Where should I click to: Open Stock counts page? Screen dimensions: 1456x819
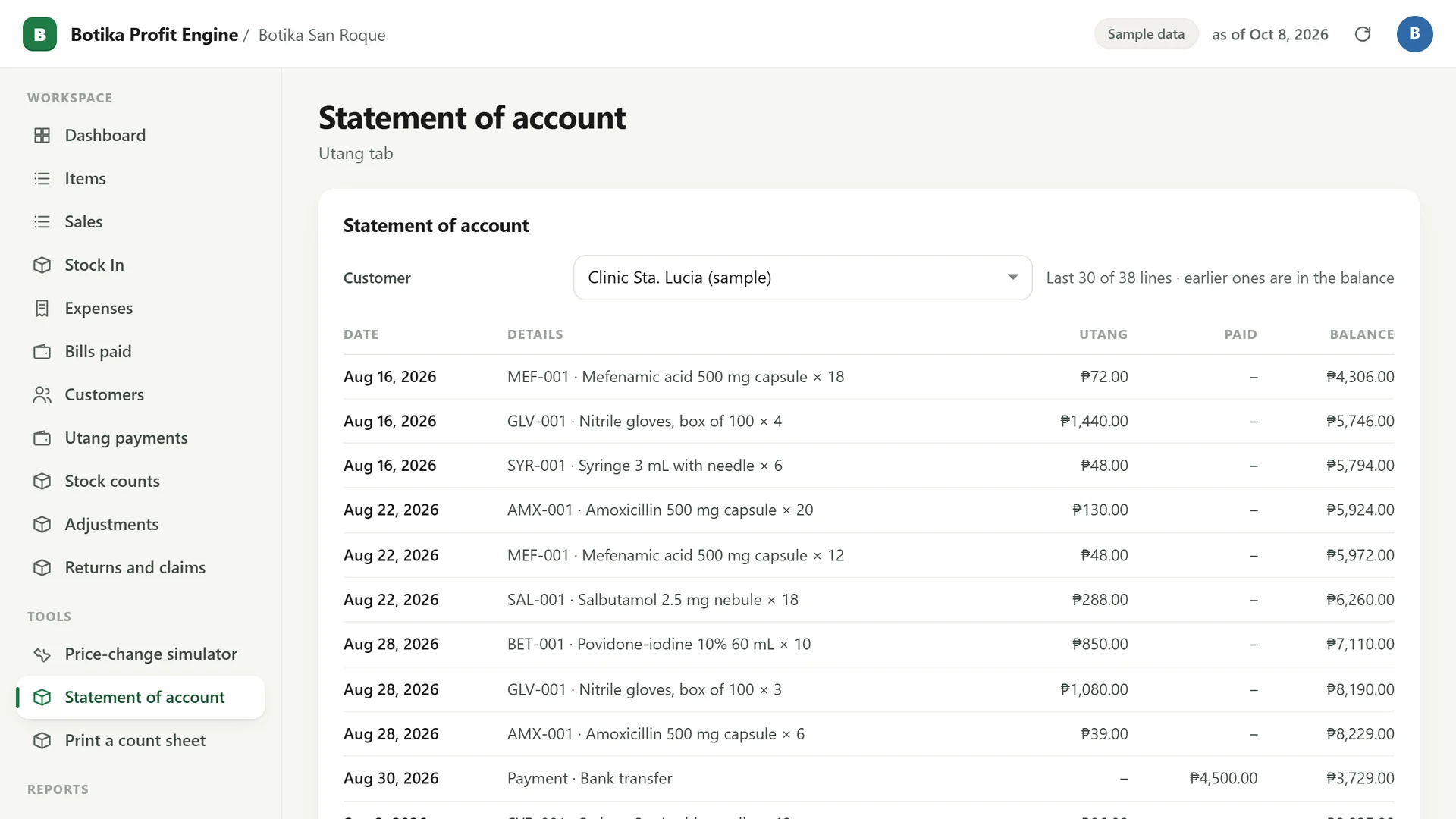[x=141, y=481]
